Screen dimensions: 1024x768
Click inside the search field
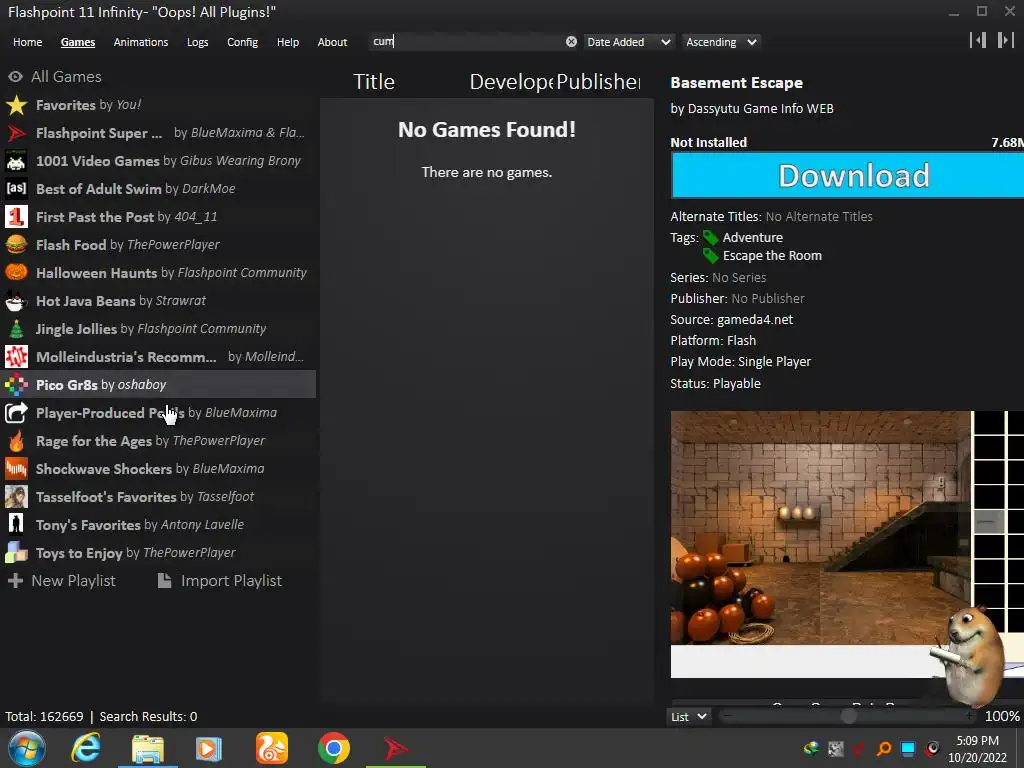tap(467, 42)
